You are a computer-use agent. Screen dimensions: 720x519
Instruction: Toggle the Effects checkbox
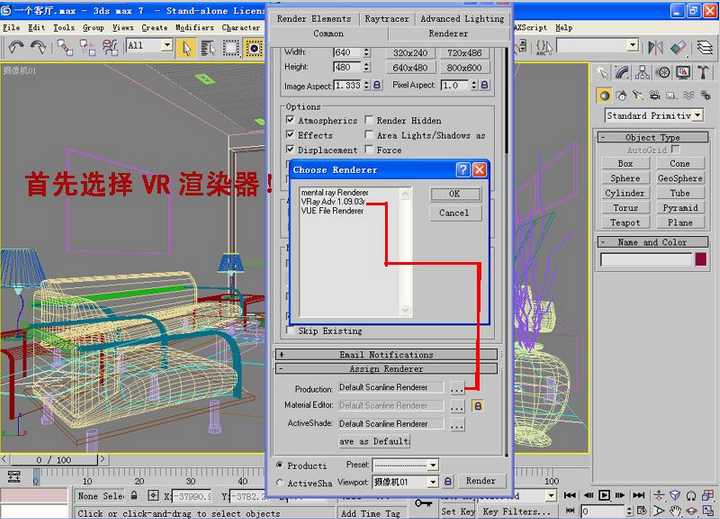pos(290,135)
